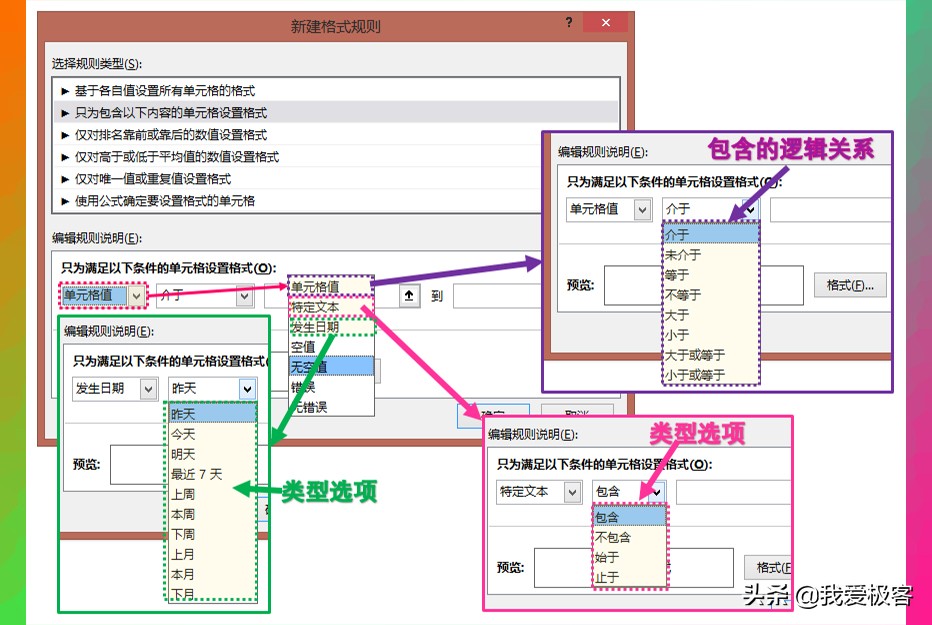This screenshot has width=932, height=625.
Task: Choose 发生日期 option in the main dialog's open list
Action: (331, 327)
